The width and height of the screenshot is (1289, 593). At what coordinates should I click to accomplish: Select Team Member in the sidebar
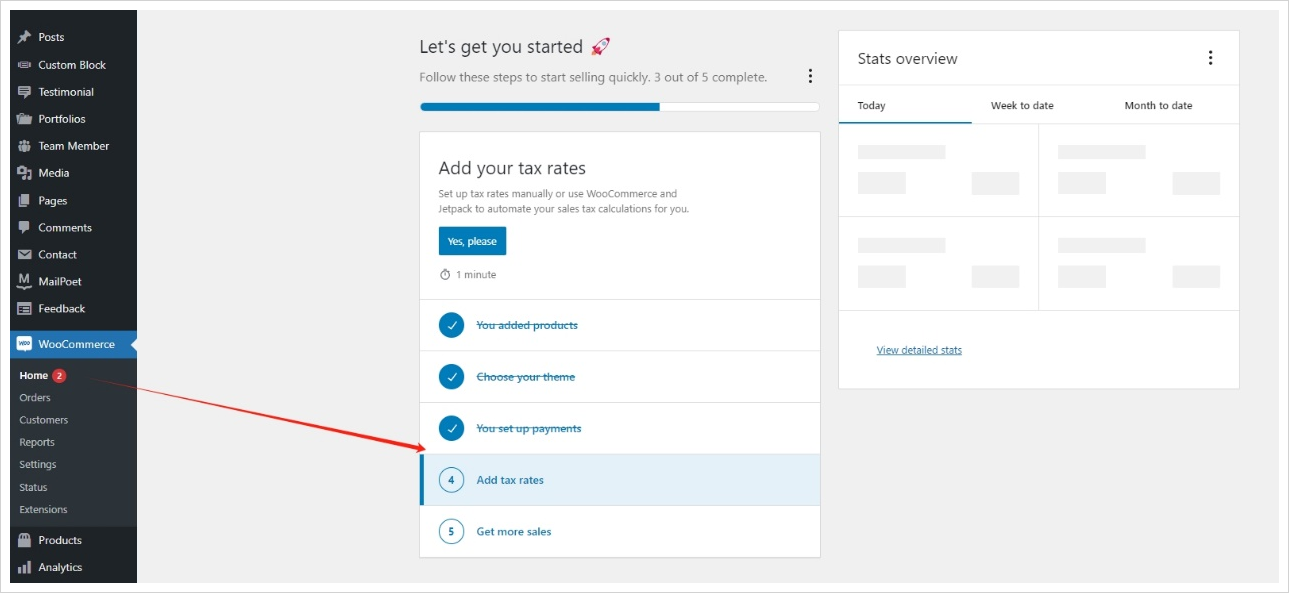[x=74, y=146]
